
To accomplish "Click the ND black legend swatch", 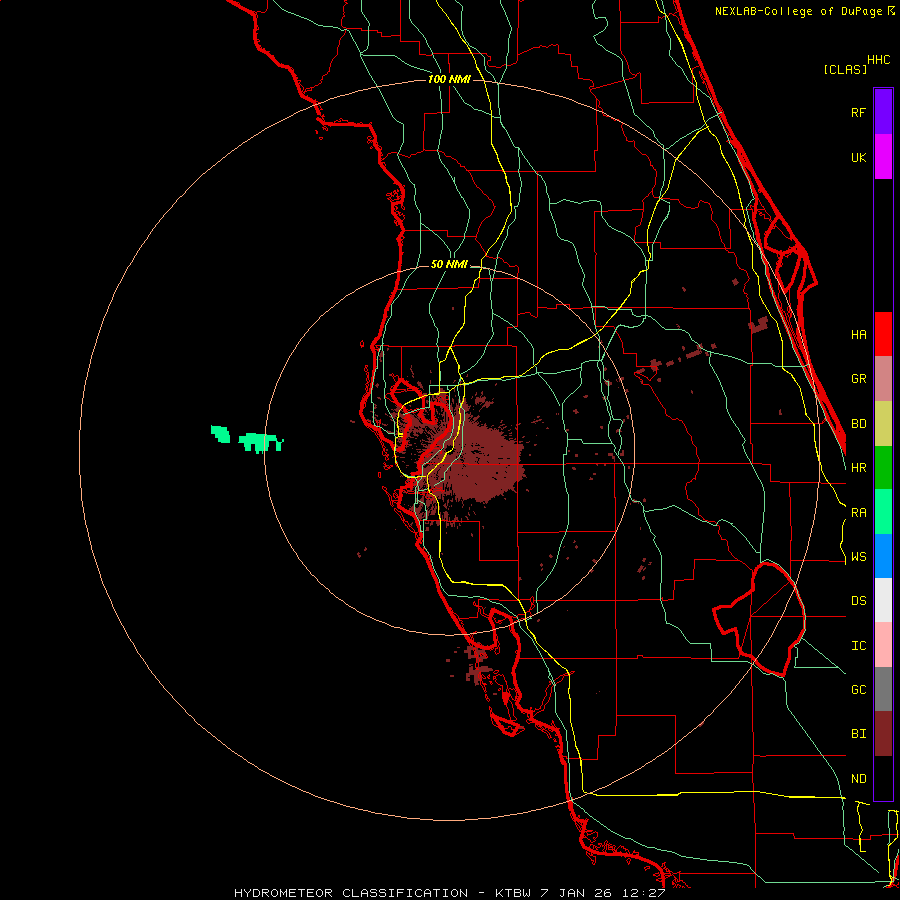I will click(x=883, y=778).
